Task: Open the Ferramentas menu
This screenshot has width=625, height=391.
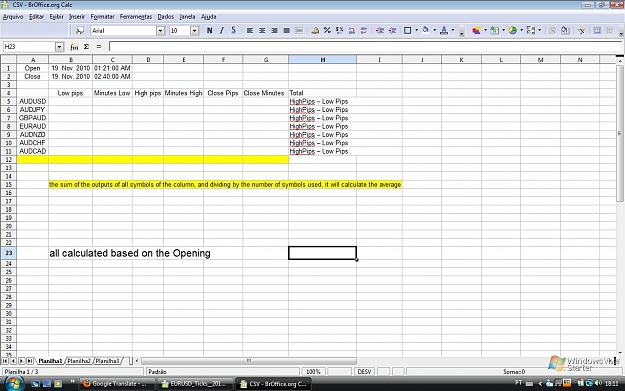Action: click(136, 17)
